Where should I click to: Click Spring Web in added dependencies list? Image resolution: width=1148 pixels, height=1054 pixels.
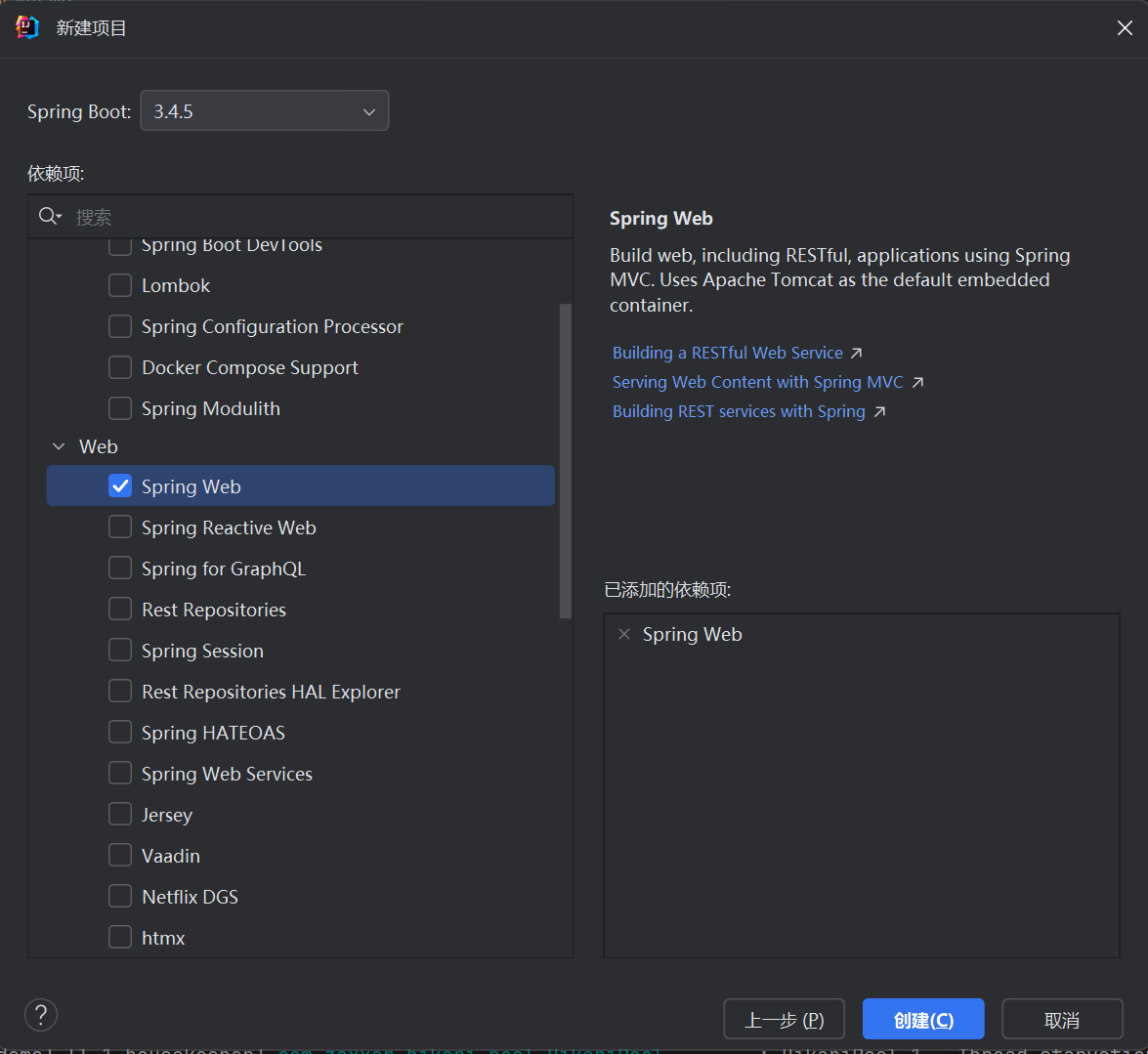click(692, 635)
